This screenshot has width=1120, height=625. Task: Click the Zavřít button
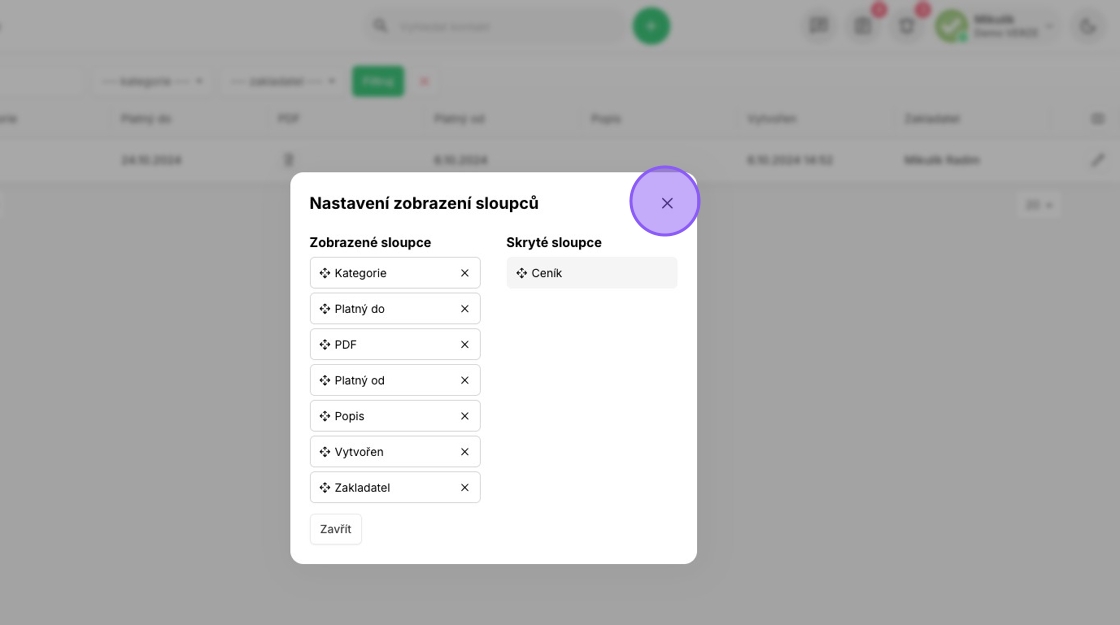pyautogui.click(x=336, y=529)
